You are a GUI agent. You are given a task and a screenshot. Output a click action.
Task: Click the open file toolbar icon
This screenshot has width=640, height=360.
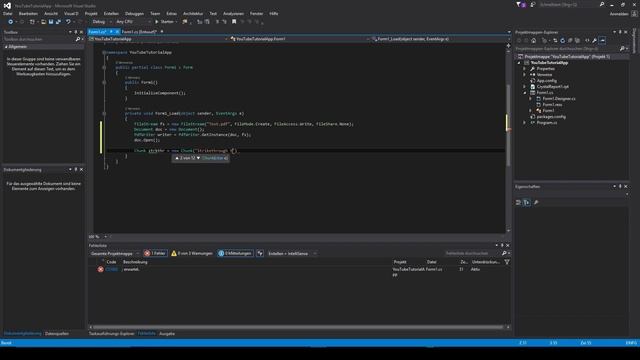(x=43, y=22)
